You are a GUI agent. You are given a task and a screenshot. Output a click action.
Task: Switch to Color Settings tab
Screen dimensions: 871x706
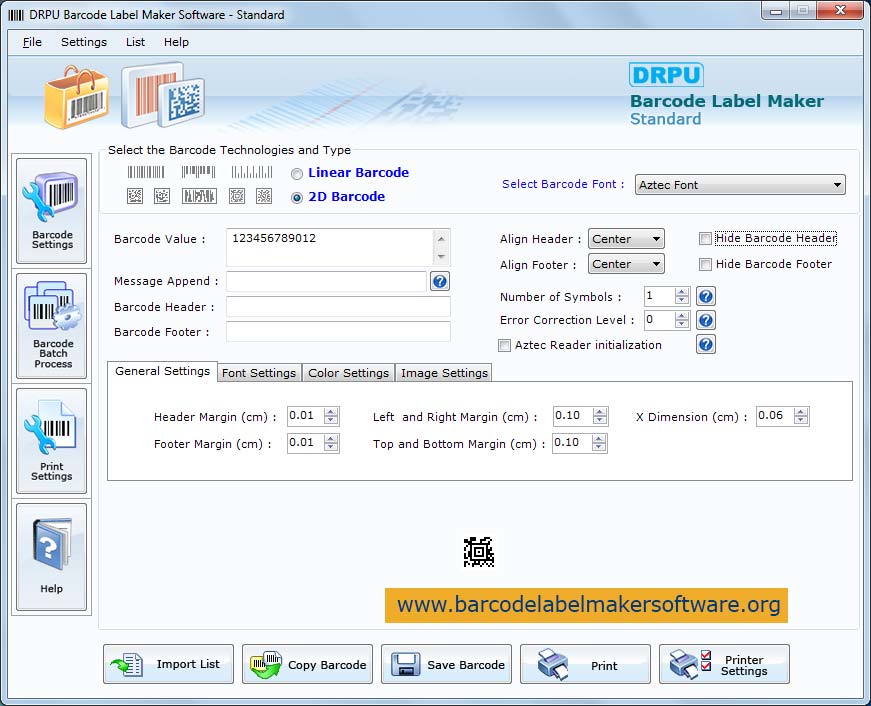(x=348, y=373)
